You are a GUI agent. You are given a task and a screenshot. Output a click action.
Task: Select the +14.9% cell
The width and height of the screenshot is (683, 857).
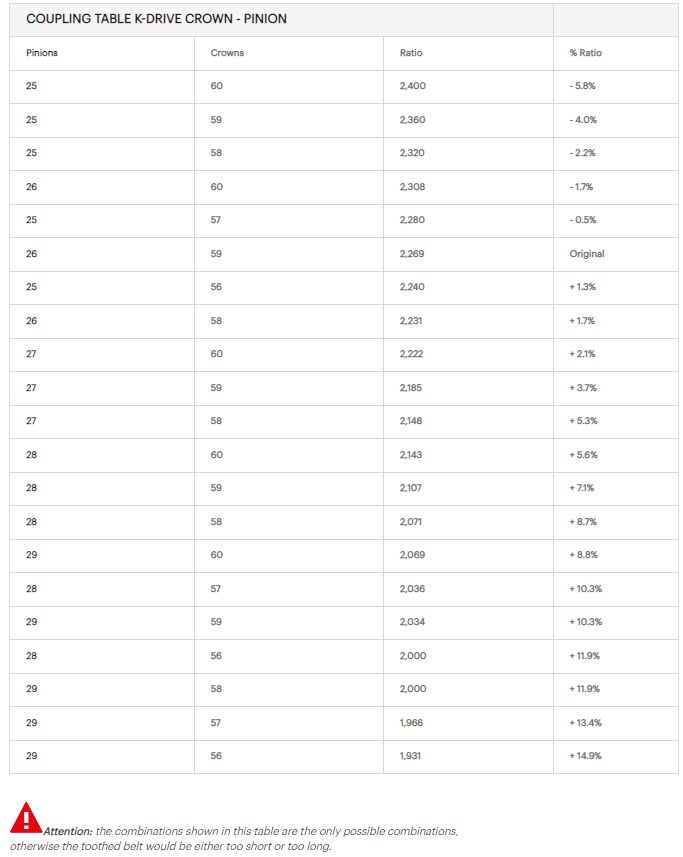[585, 756]
